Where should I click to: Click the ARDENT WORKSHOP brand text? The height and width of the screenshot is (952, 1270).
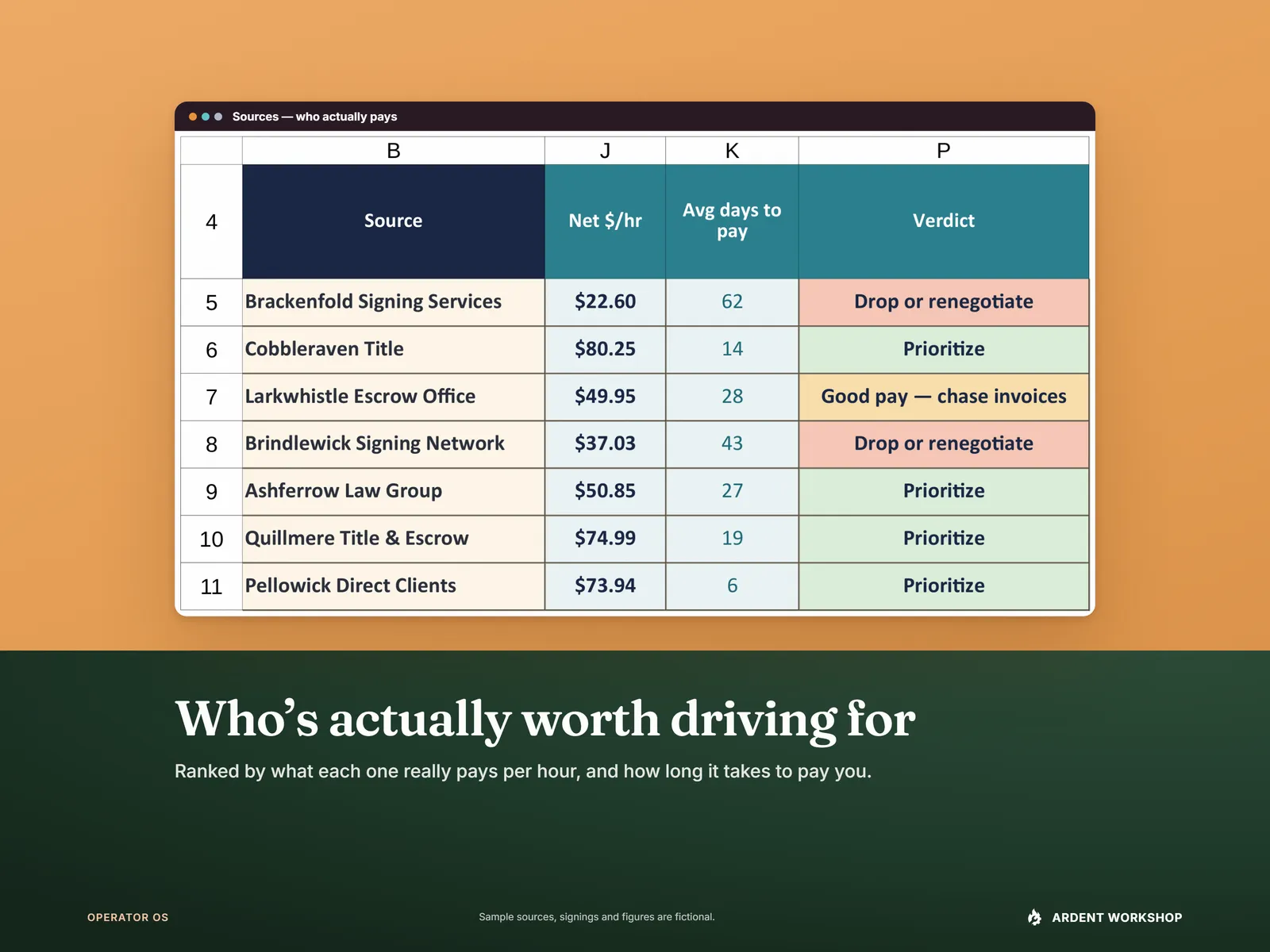[1117, 917]
